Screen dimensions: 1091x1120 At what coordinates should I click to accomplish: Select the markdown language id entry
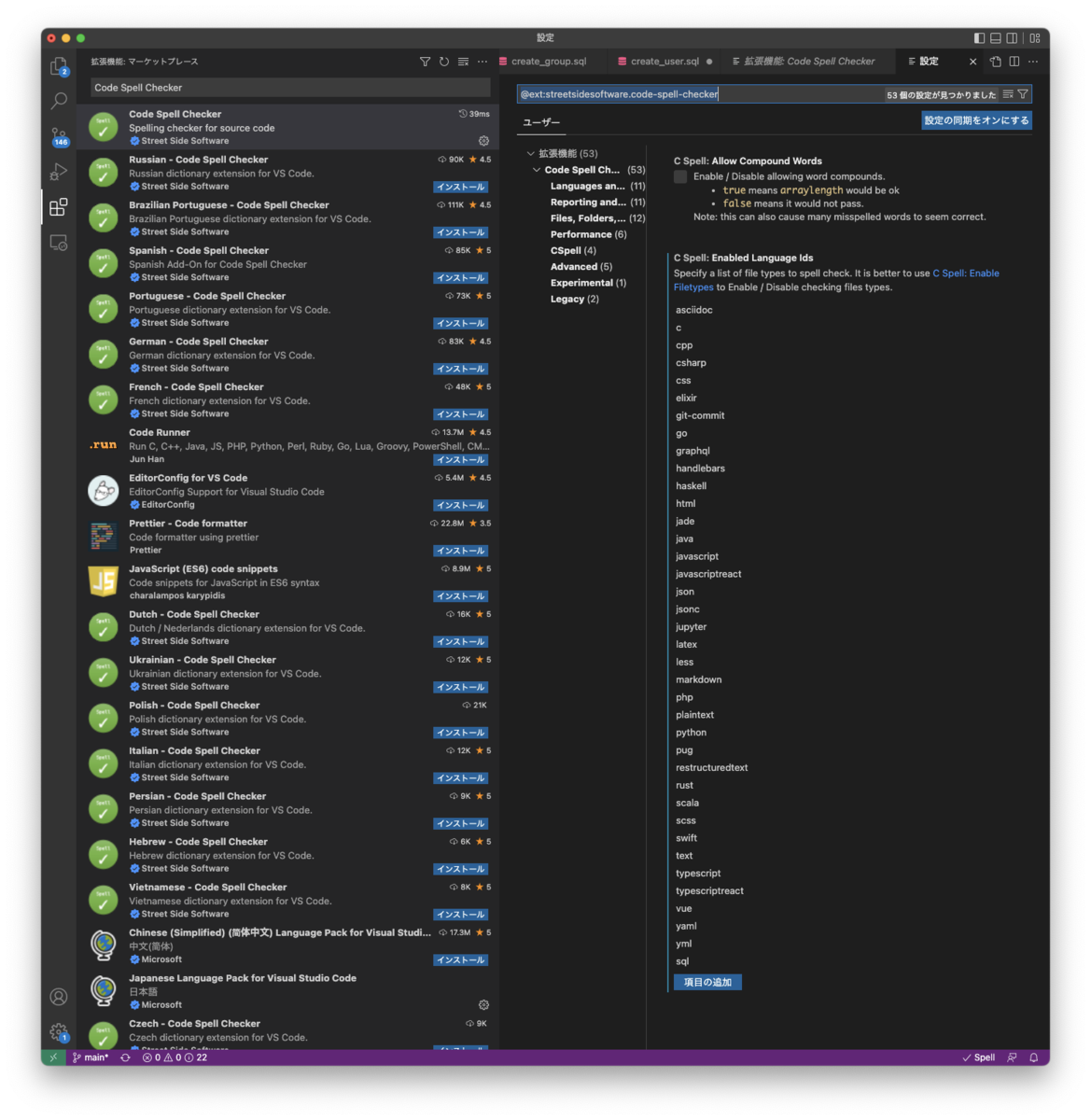[699, 679]
